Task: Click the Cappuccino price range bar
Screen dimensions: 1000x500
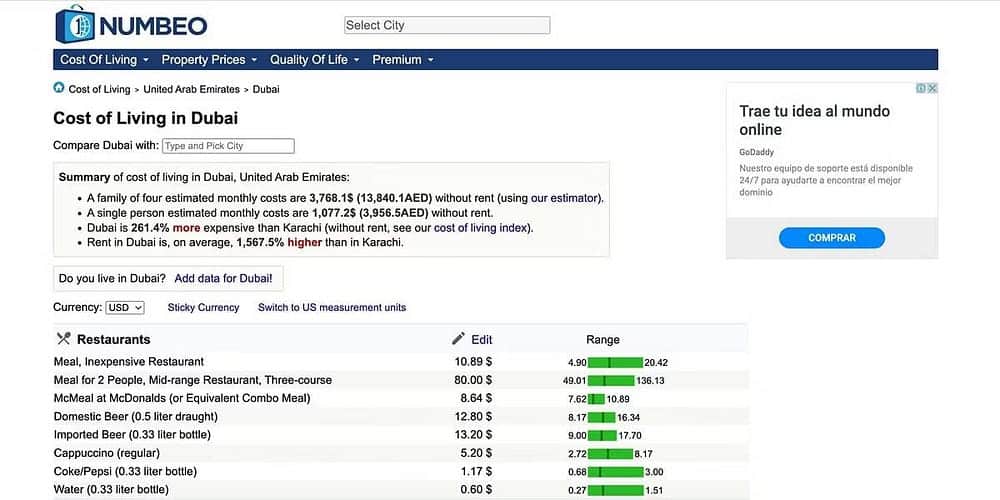Action: (x=610, y=453)
